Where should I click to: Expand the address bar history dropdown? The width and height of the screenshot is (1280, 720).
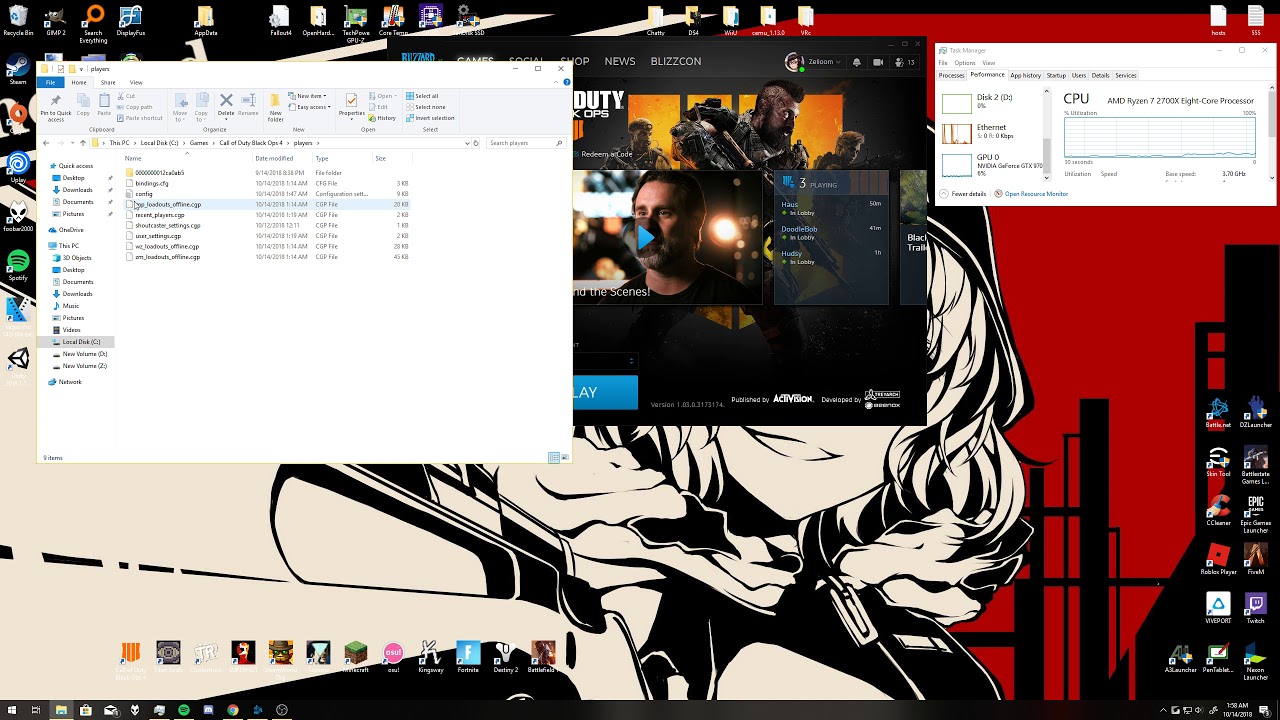[467, 143]
